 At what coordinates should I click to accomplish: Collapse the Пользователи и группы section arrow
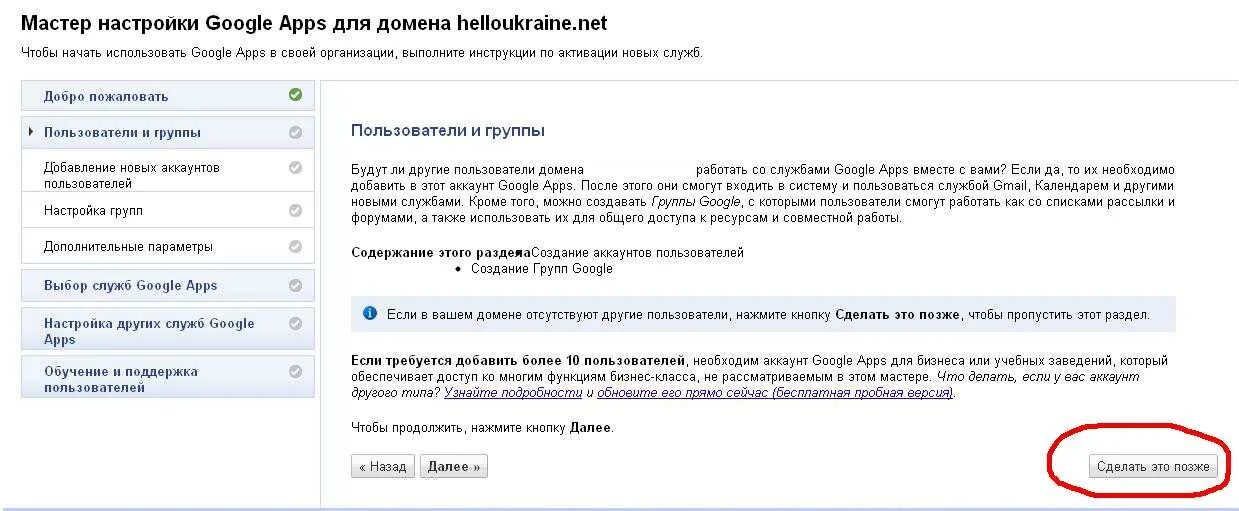click(32, 132)
